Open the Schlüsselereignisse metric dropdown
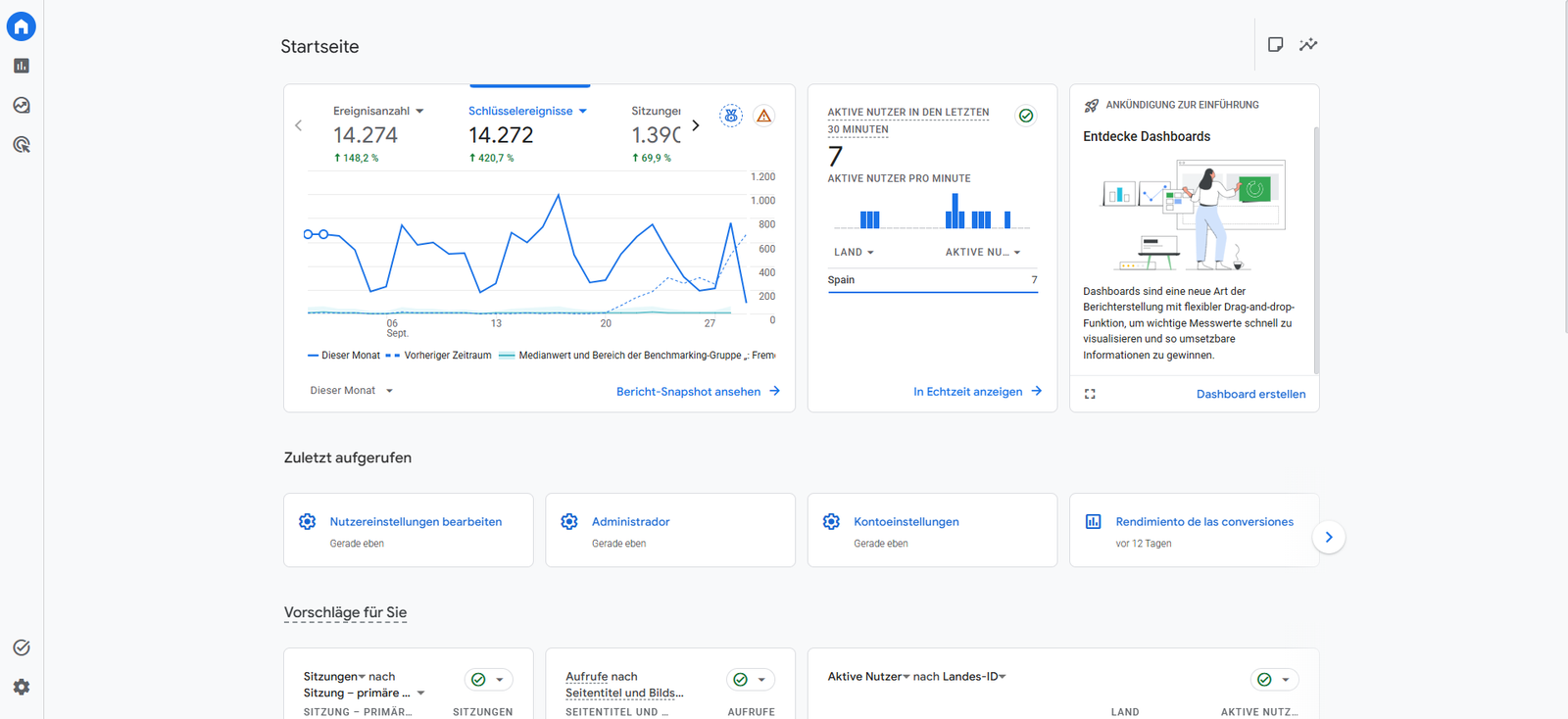 (527, 111)
